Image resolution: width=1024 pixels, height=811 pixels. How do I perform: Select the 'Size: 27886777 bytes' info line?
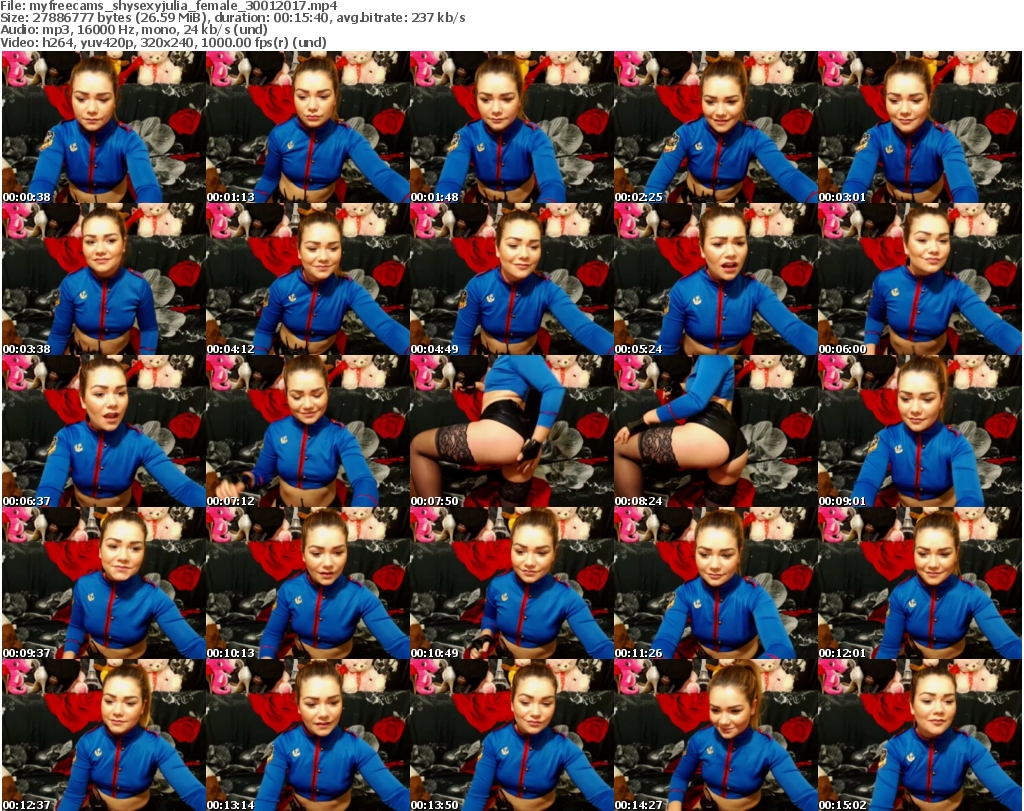[x=232, y=18]
